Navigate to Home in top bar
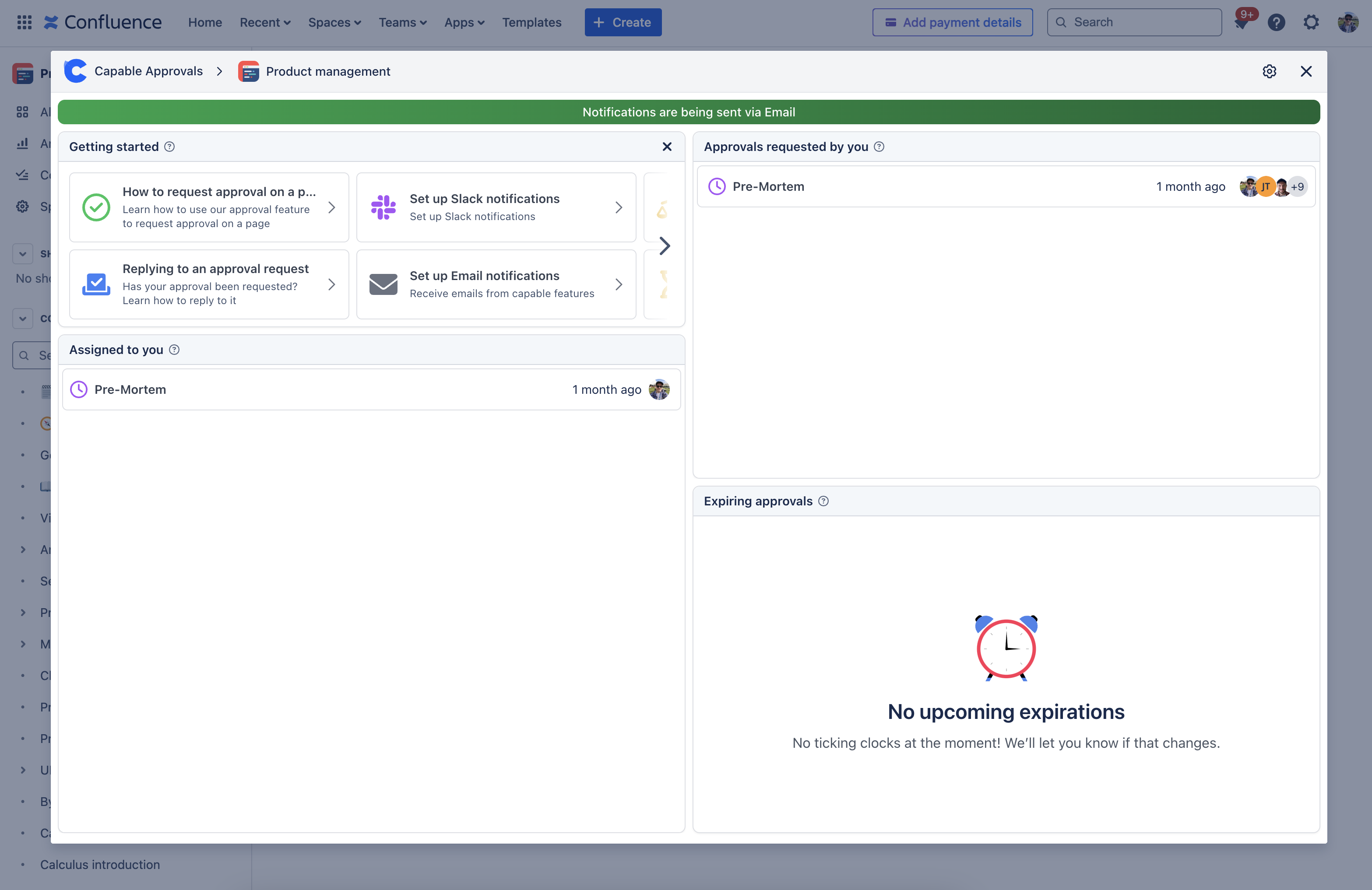The width and height of the screenshot is (1372, 890). pyautogui.click(x=204, y=22)
